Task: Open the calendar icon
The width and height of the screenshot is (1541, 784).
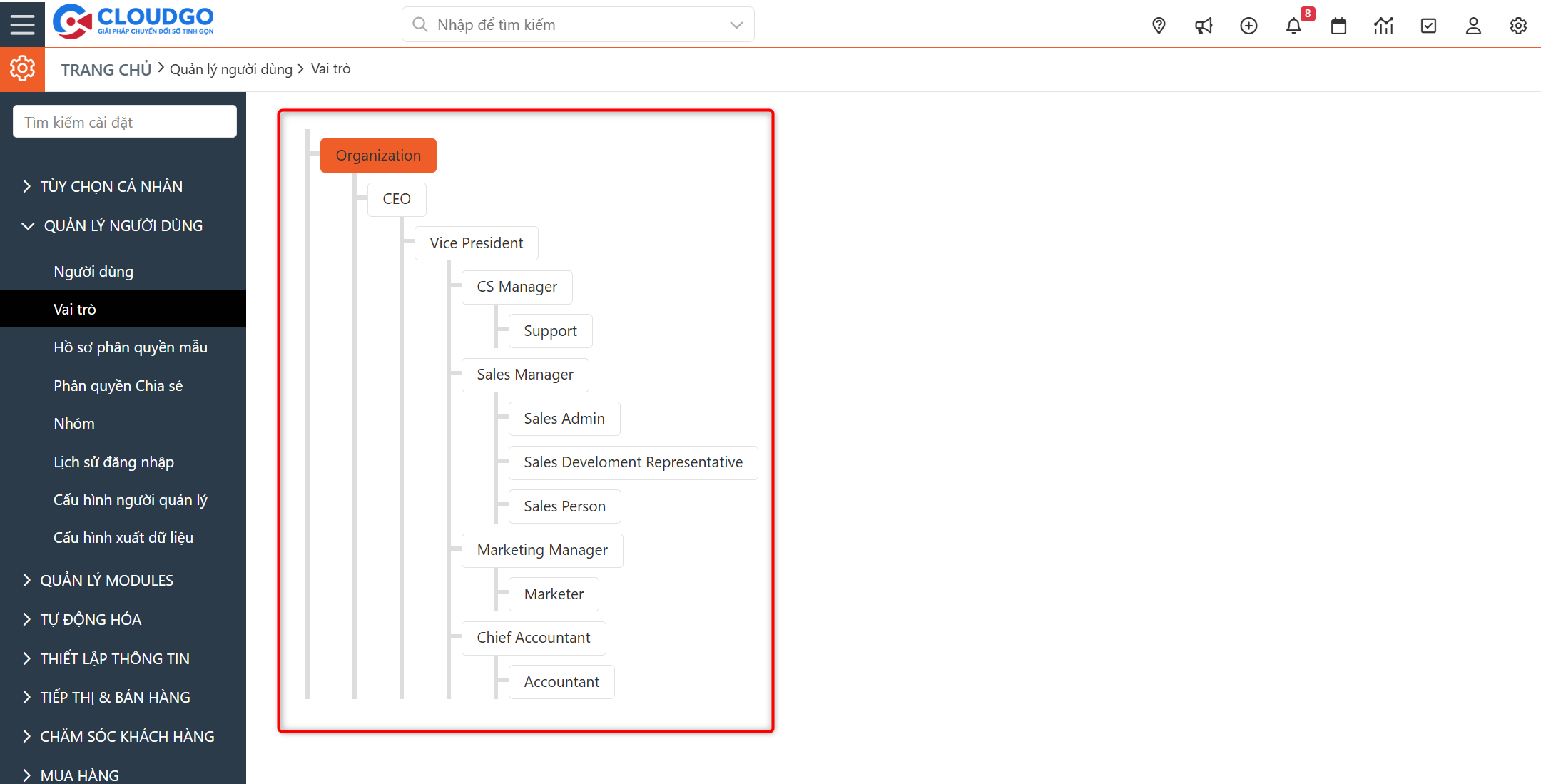Action: tap(1338, 26)
